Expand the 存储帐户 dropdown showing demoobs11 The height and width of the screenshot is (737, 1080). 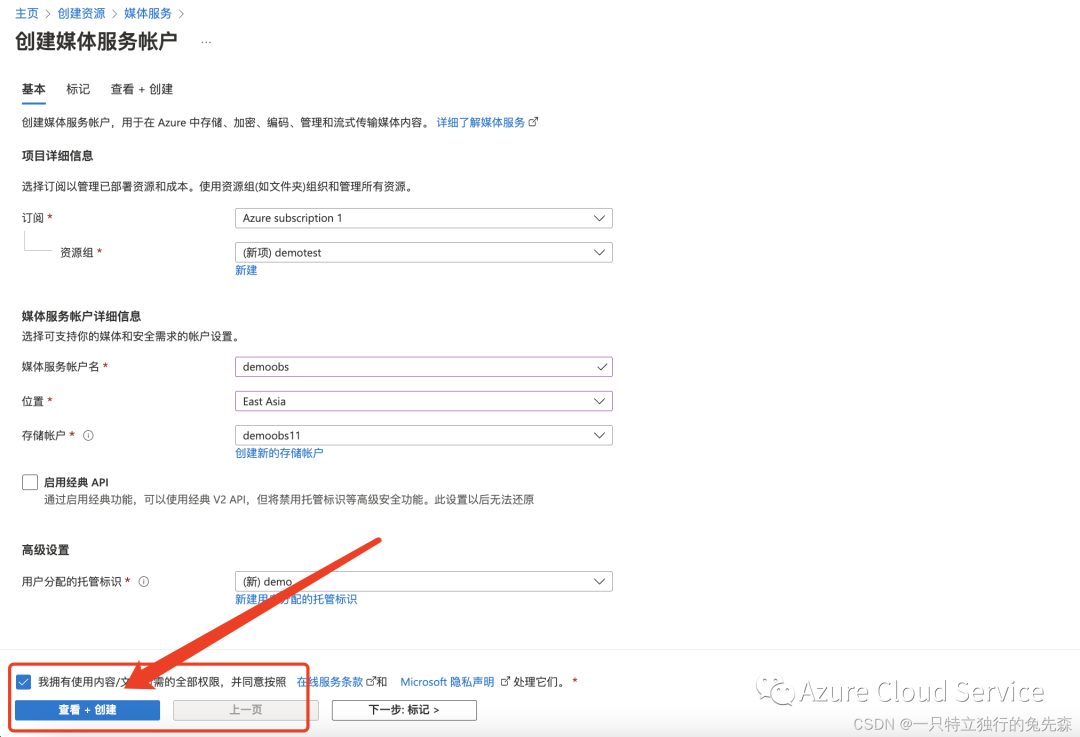pos(424,435)
